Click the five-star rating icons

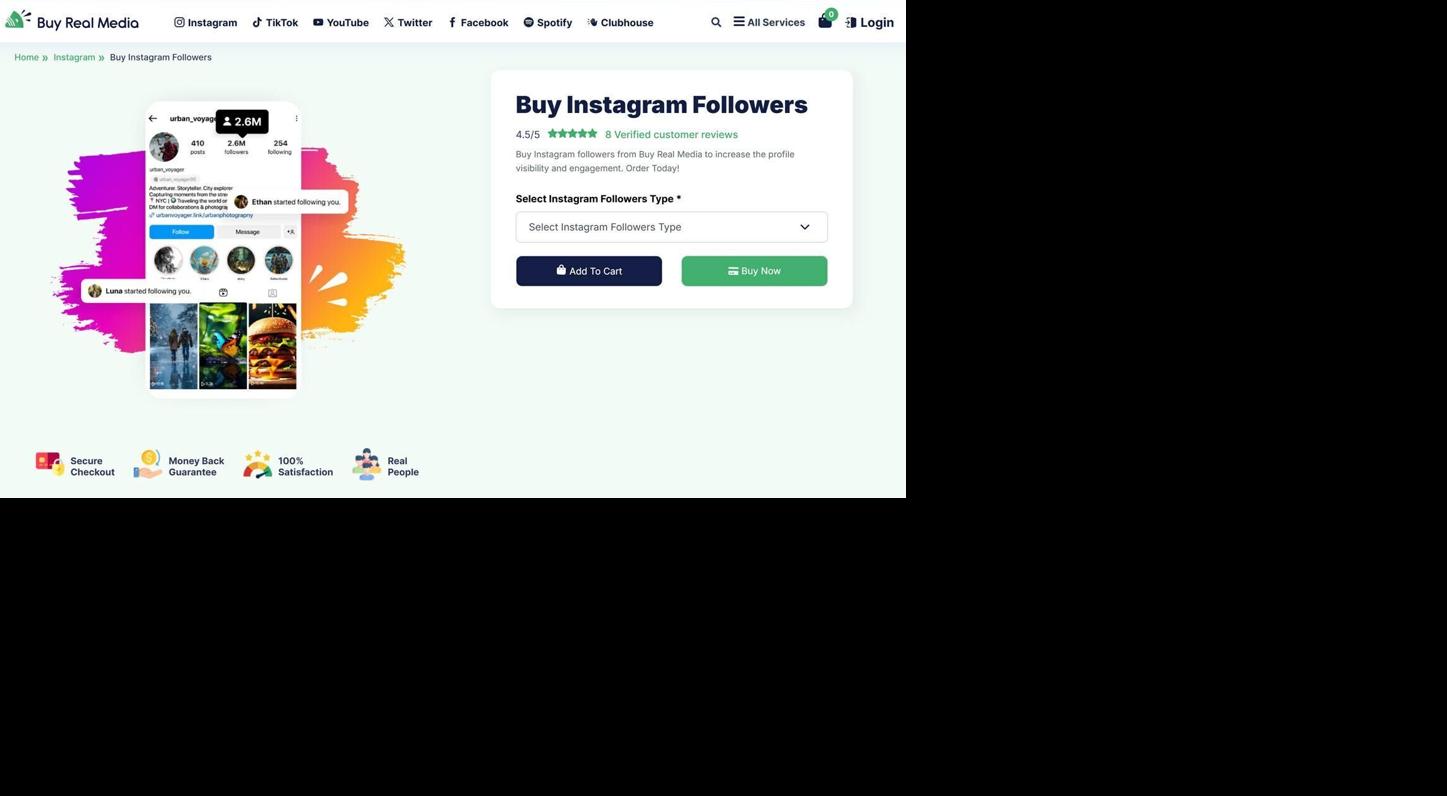pyautogui.click(x=572, y=133)
